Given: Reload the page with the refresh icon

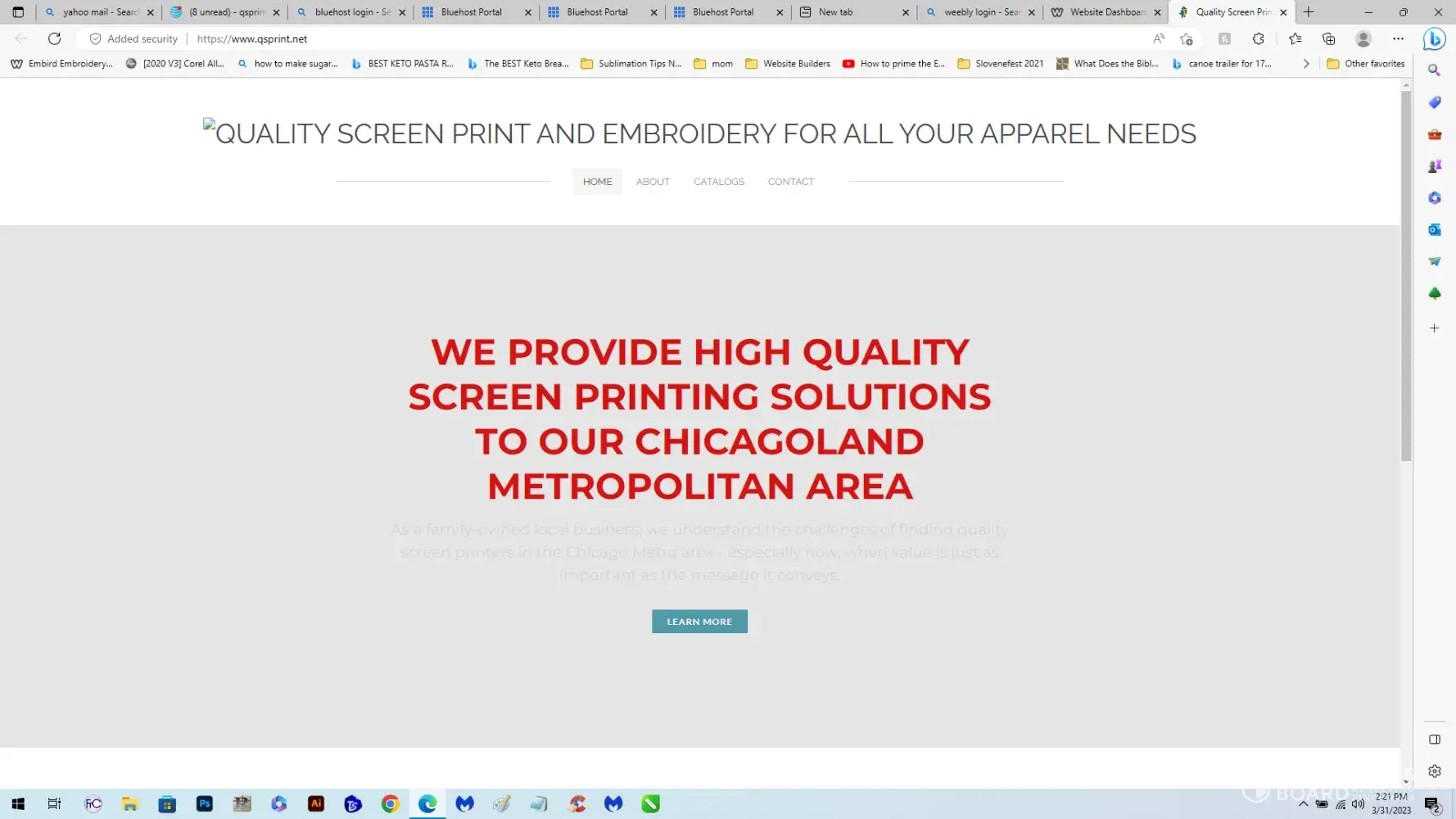Looking at the screenshot, I should (x=54, y=38).
